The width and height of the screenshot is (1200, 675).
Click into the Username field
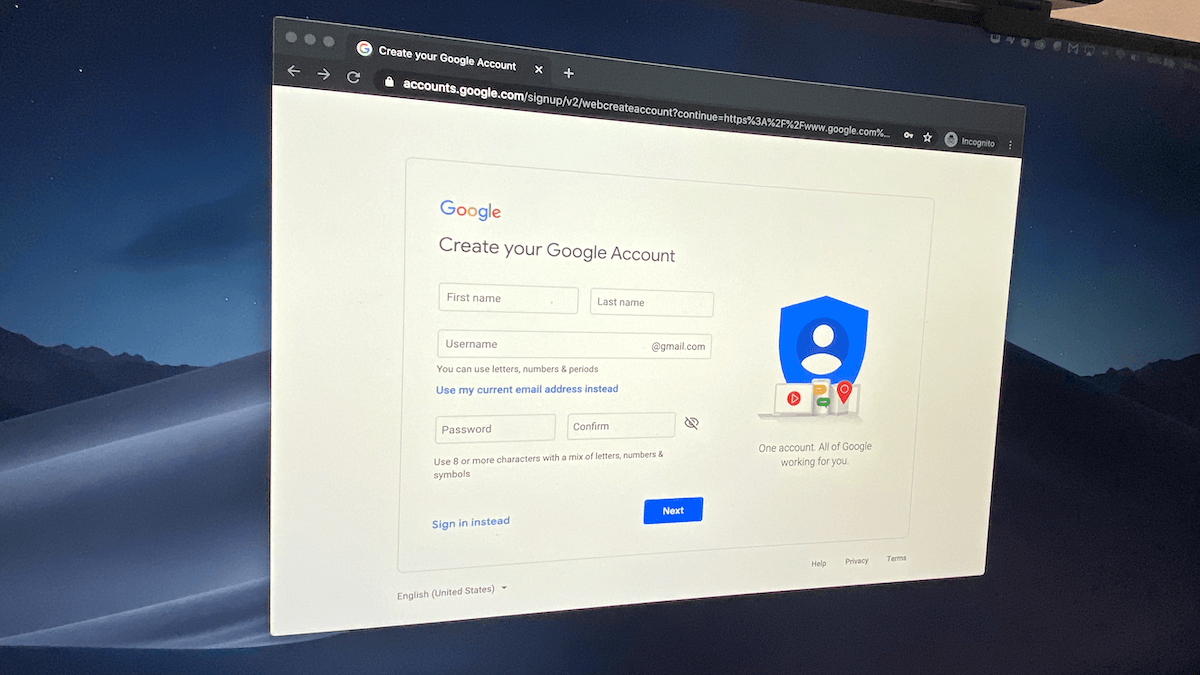[575, 345]
